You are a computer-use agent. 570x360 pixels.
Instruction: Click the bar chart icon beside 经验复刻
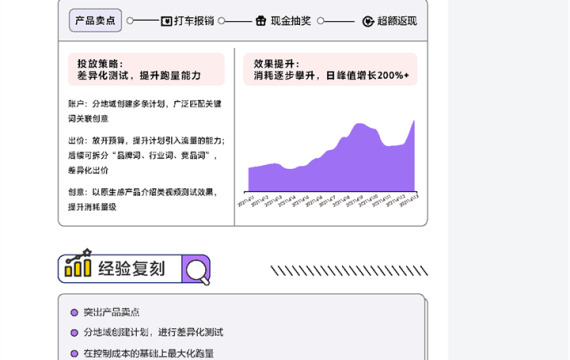[x=78, y=264]
